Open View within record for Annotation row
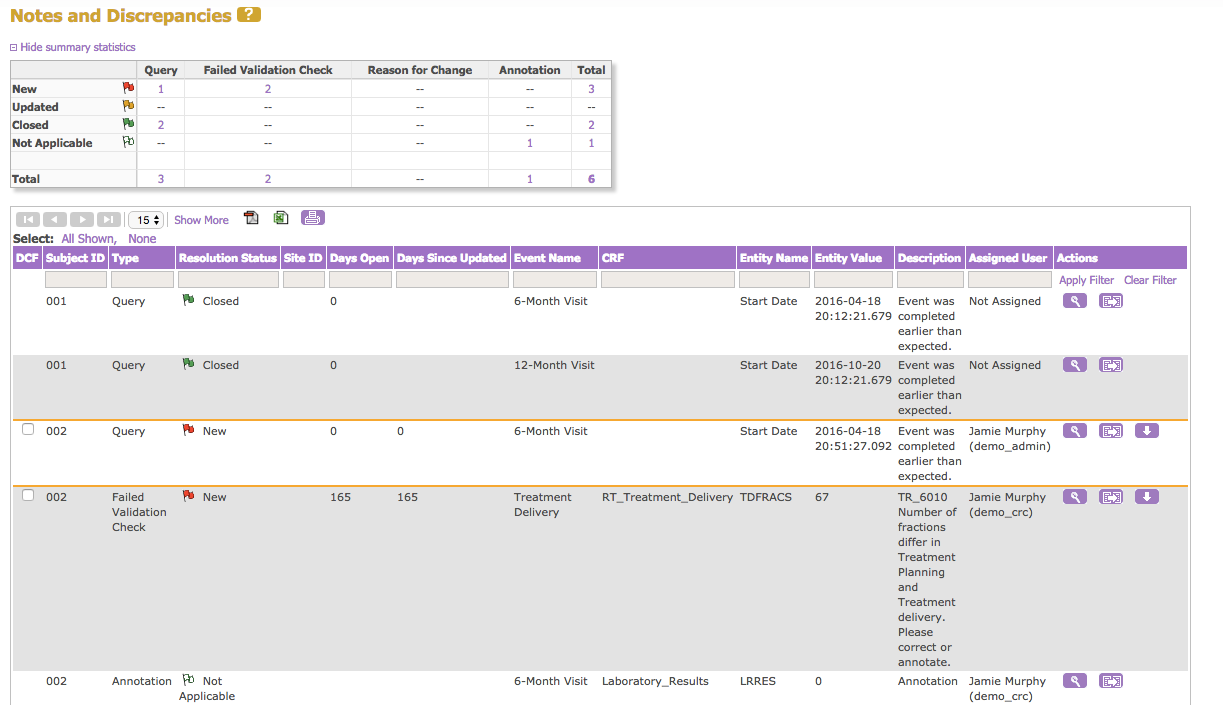 click(x=1110, y=681)
